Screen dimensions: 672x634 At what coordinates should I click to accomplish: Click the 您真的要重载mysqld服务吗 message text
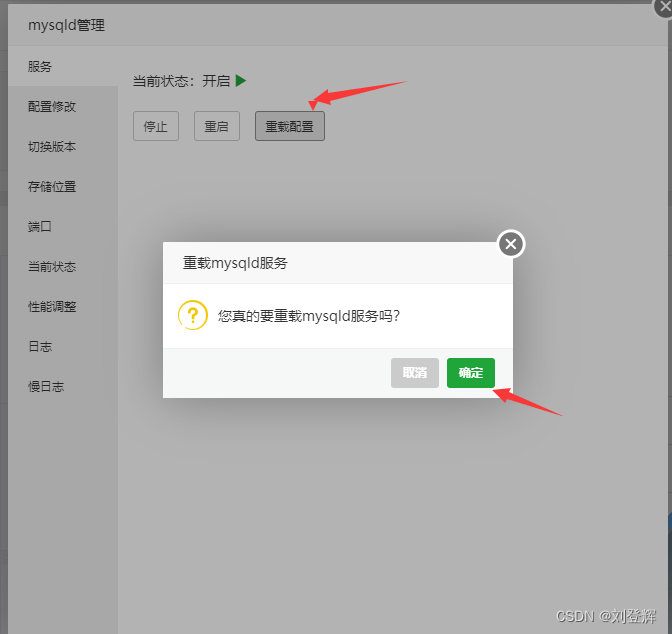pos(309,316)
